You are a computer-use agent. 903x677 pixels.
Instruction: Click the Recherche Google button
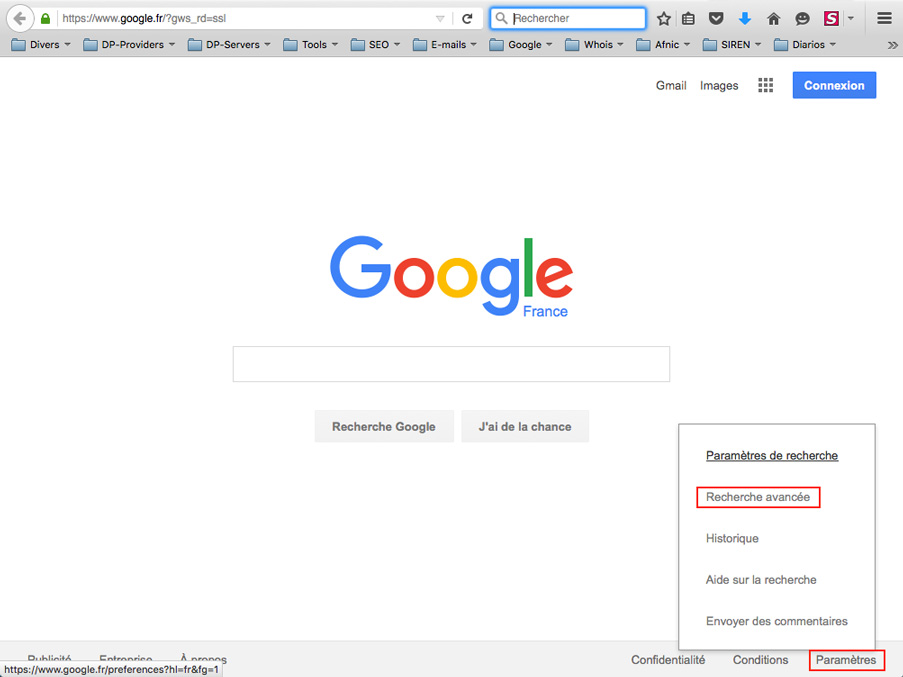(384, 427)
